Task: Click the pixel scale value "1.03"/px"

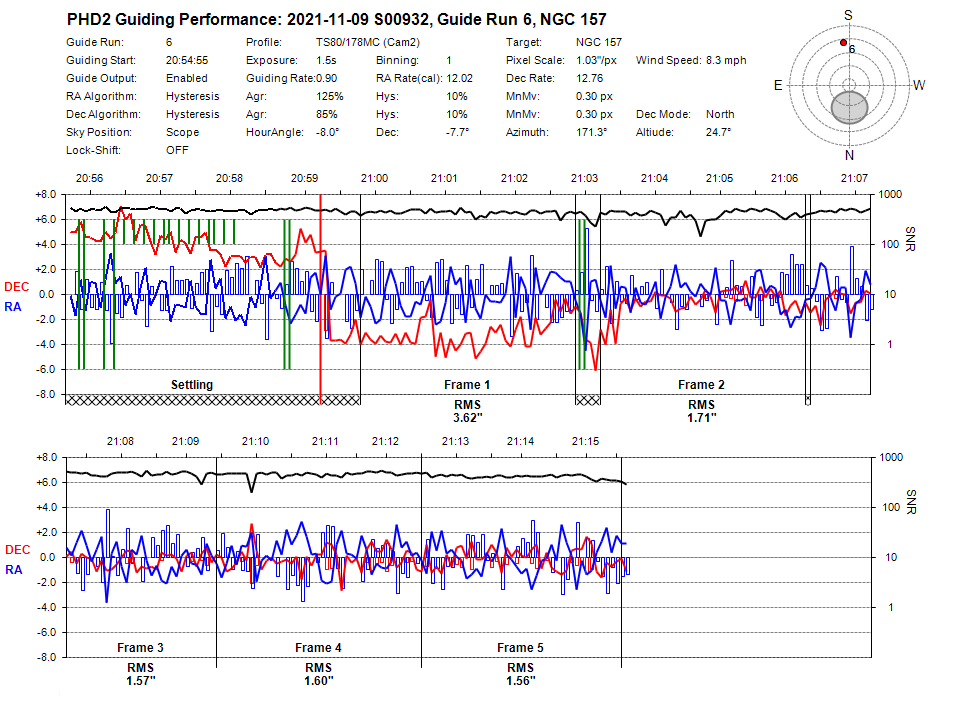Action: [596, 60]
